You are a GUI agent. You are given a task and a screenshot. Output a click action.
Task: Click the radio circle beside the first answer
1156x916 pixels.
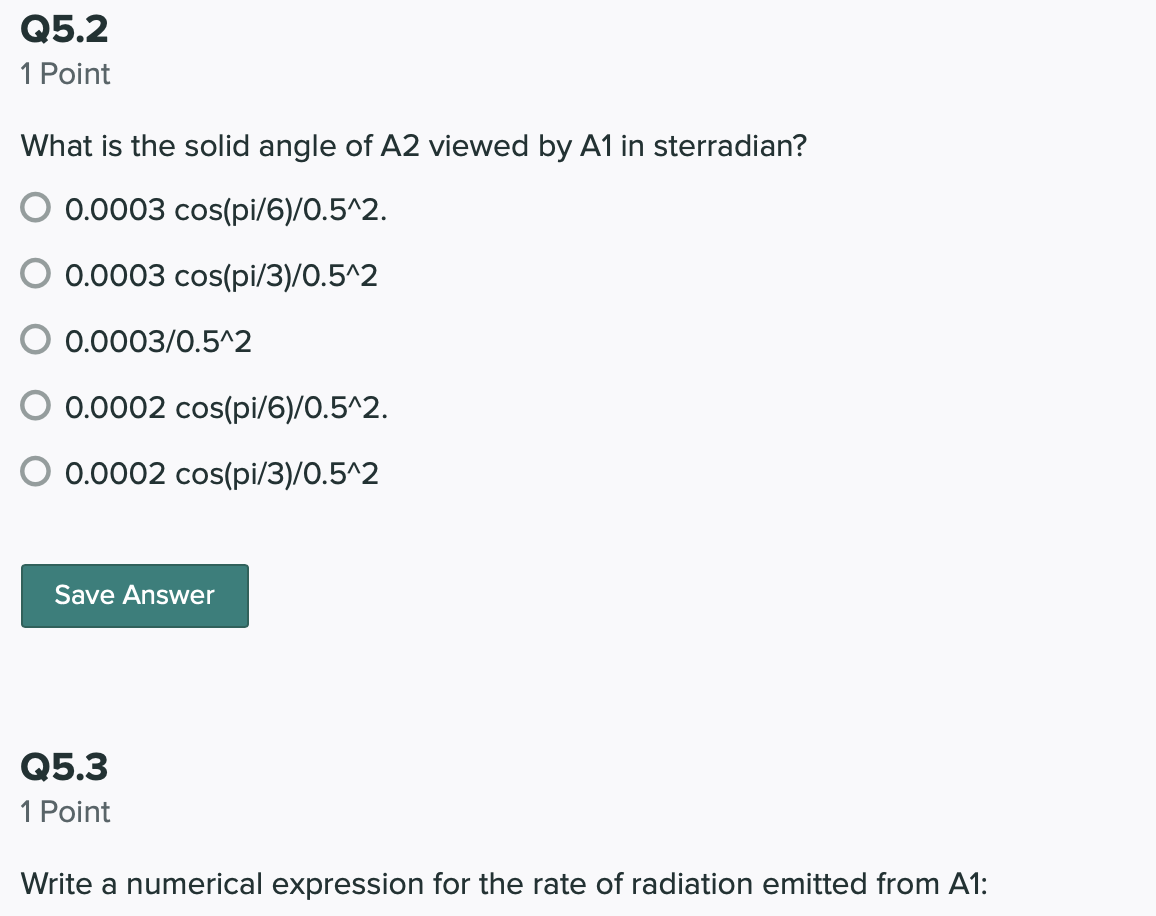pos(35,206)
